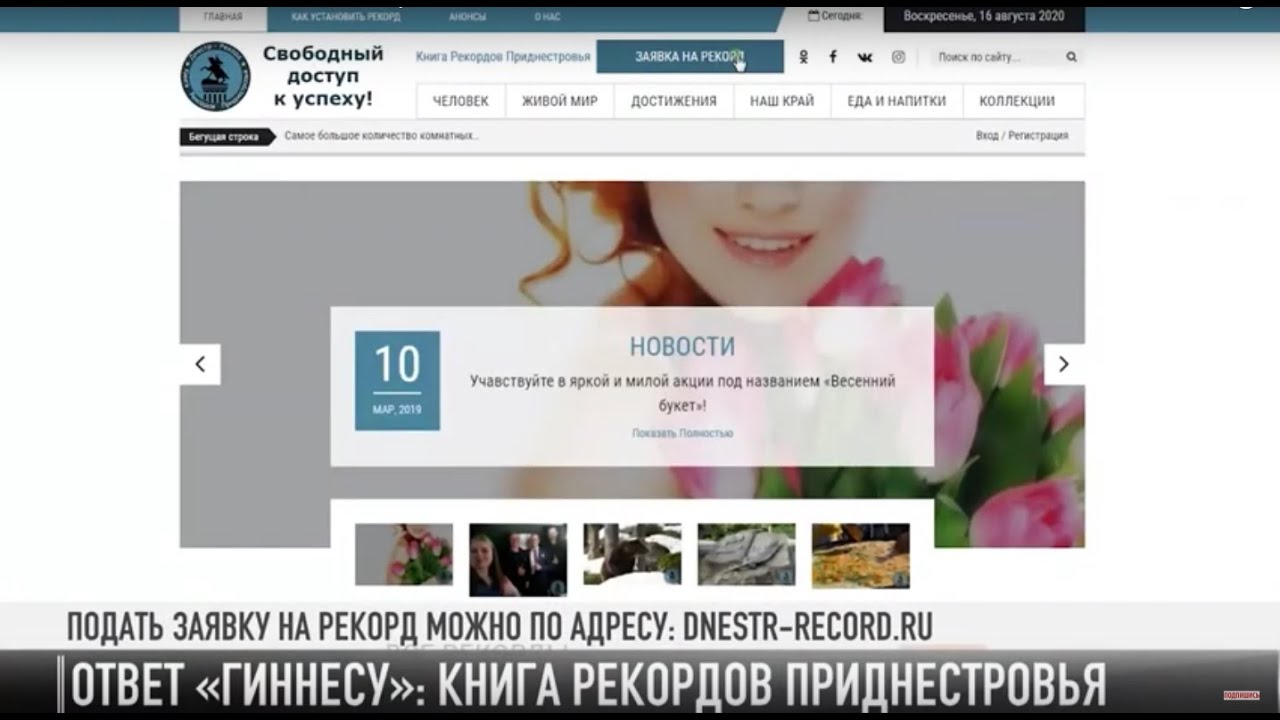
Task: Select the ЖИВОЙ МИР category
Action: tap(560, 101)
